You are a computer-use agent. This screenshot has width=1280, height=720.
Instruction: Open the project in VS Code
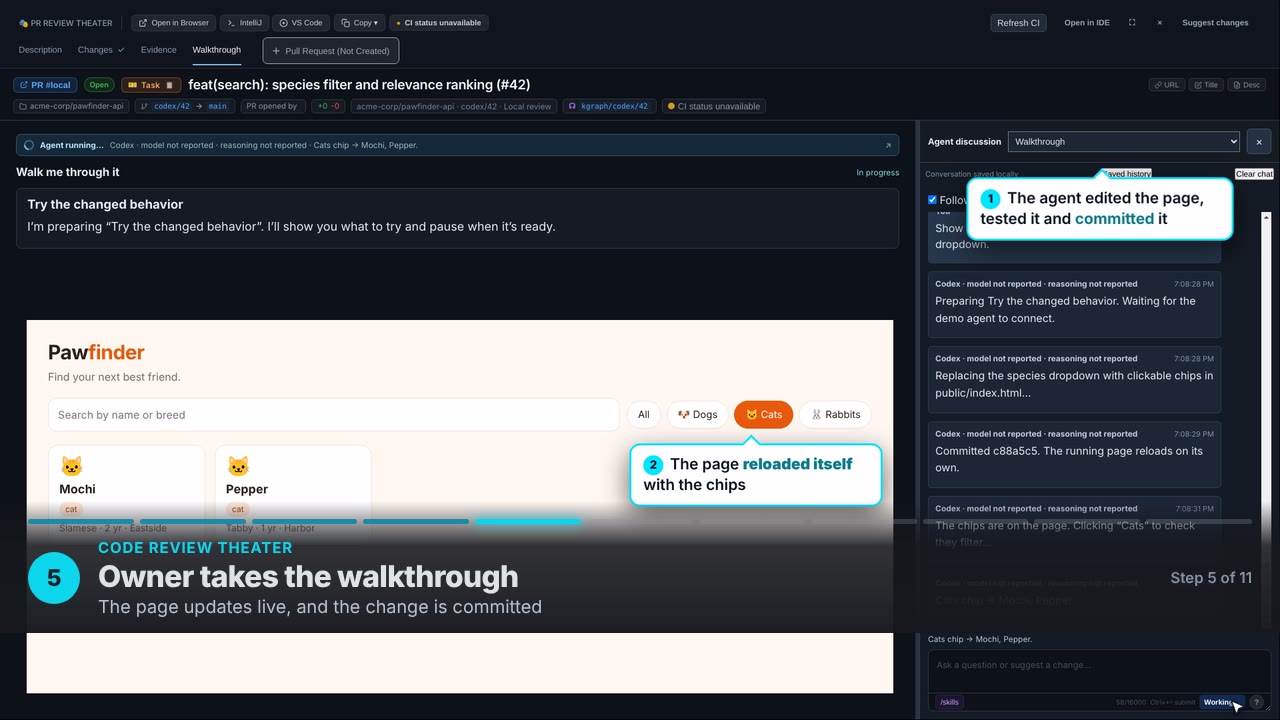point(300,23)
